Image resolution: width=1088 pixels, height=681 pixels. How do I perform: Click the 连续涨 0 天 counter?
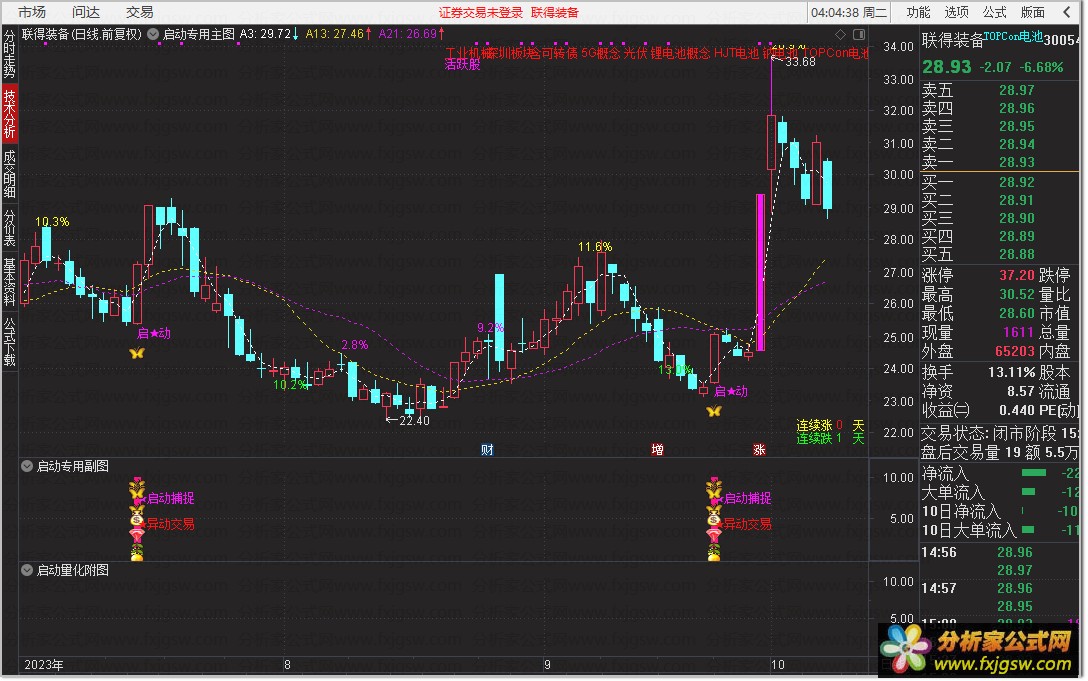pyautogui.click(x=830, y=425)
